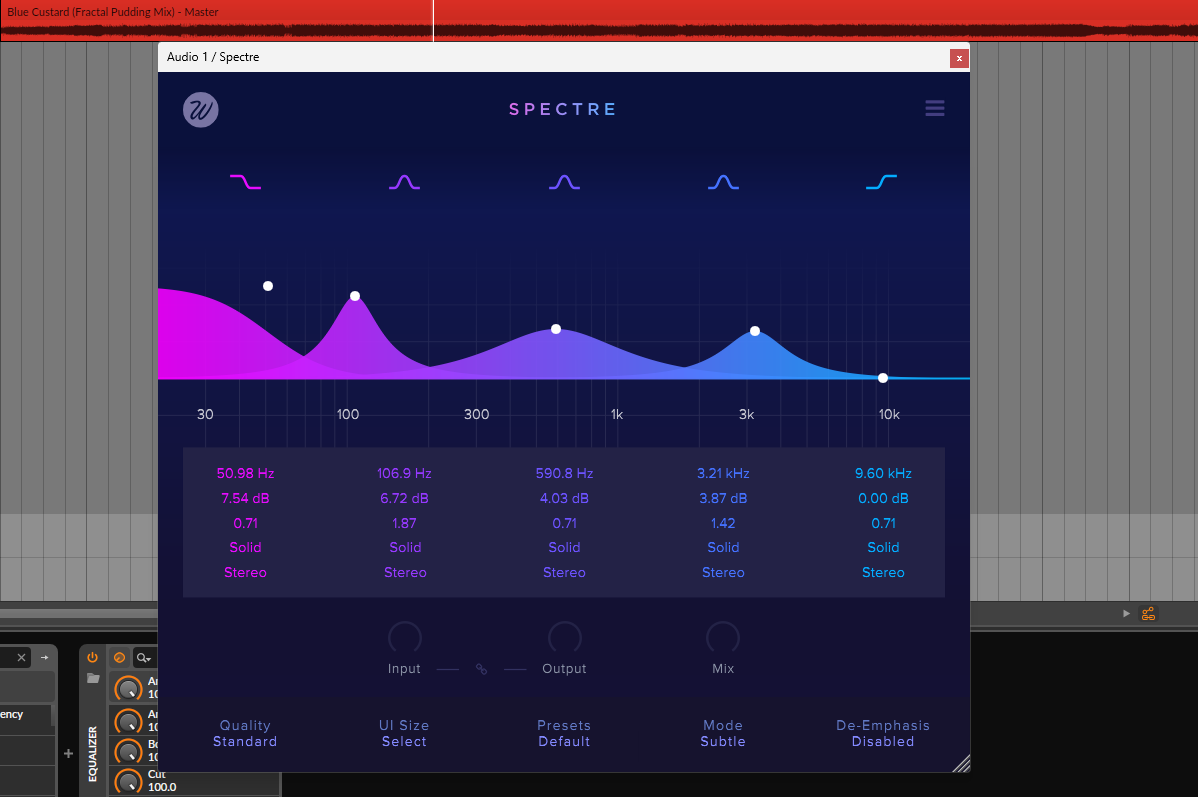Click the bell shape icon above 106.9 Hz
Image resolution: width=1198 pixels, height=797 pixels.
tap(404, 182)
